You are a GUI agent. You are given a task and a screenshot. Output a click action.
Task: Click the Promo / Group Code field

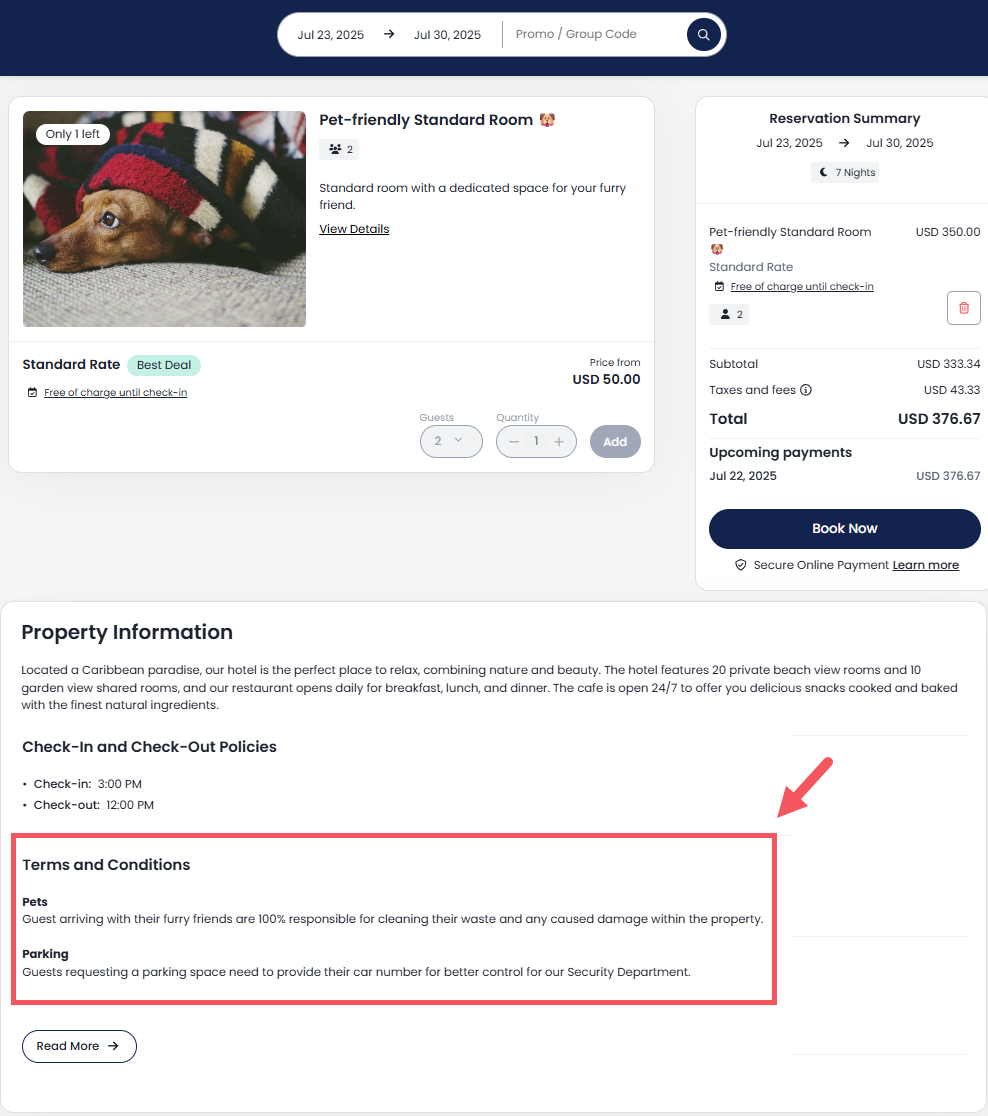591,34
